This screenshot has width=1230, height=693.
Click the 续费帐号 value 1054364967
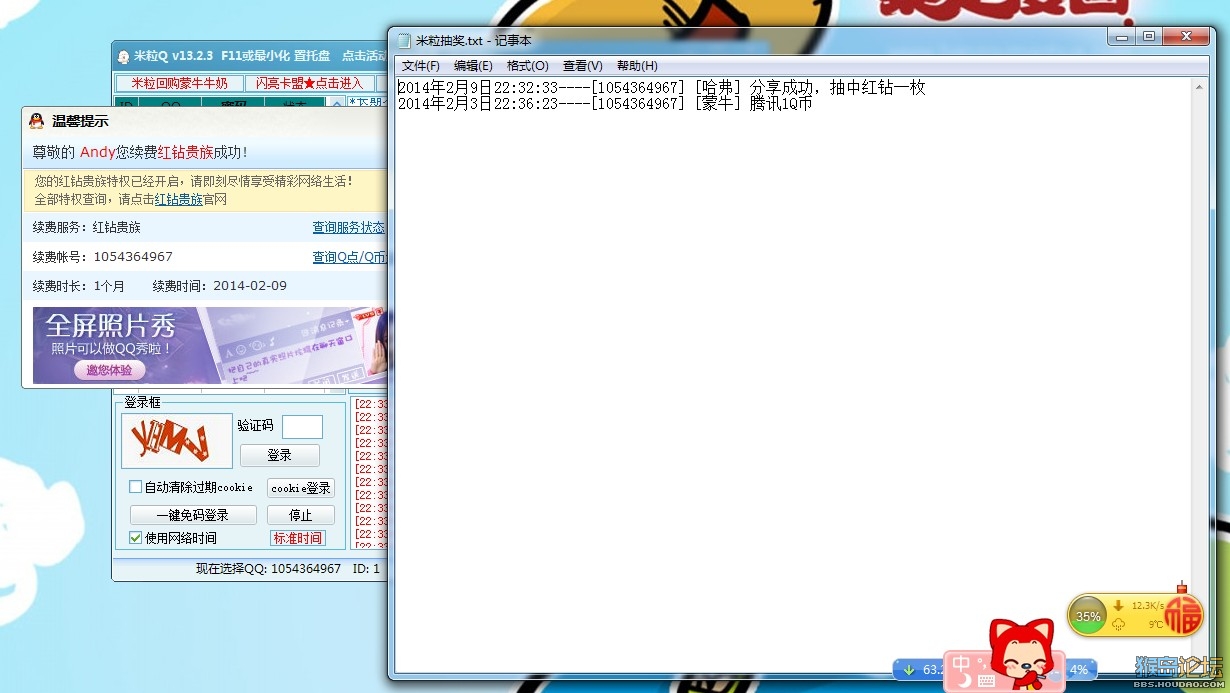133,257
